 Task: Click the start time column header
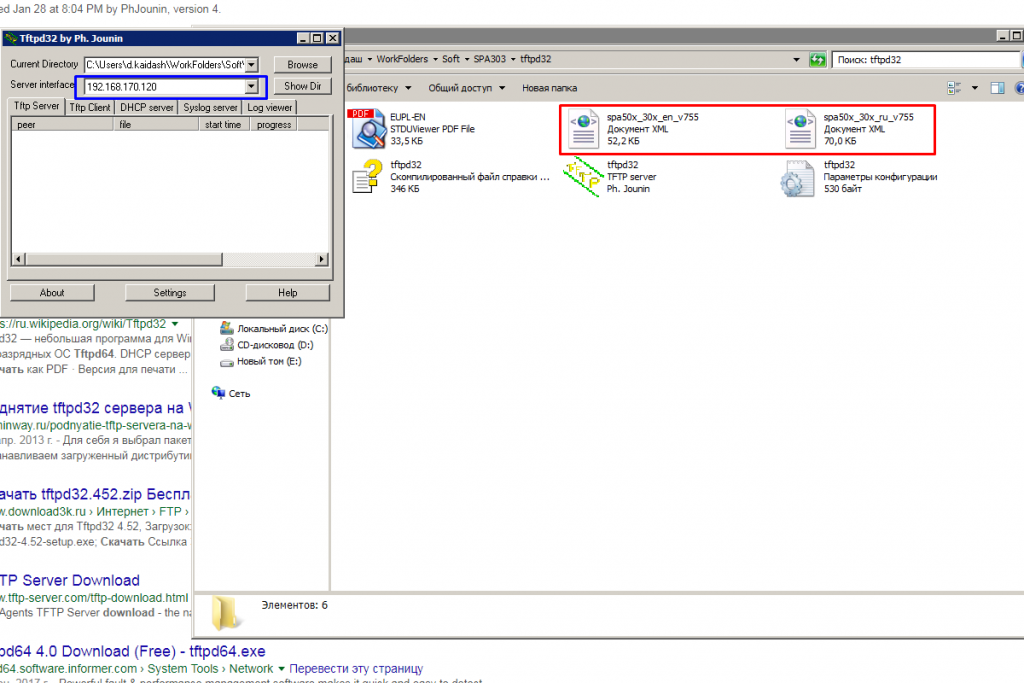pos(224,125)
